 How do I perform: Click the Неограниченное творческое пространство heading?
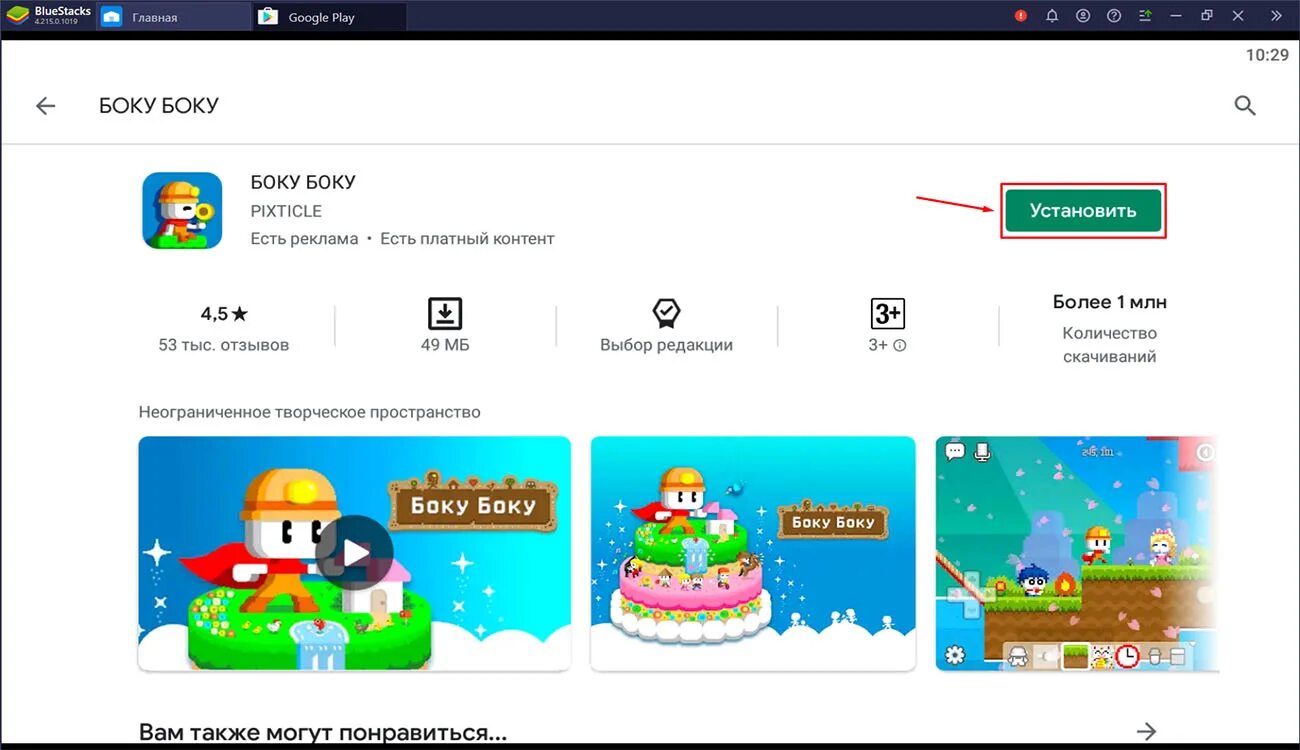(310, 412)
